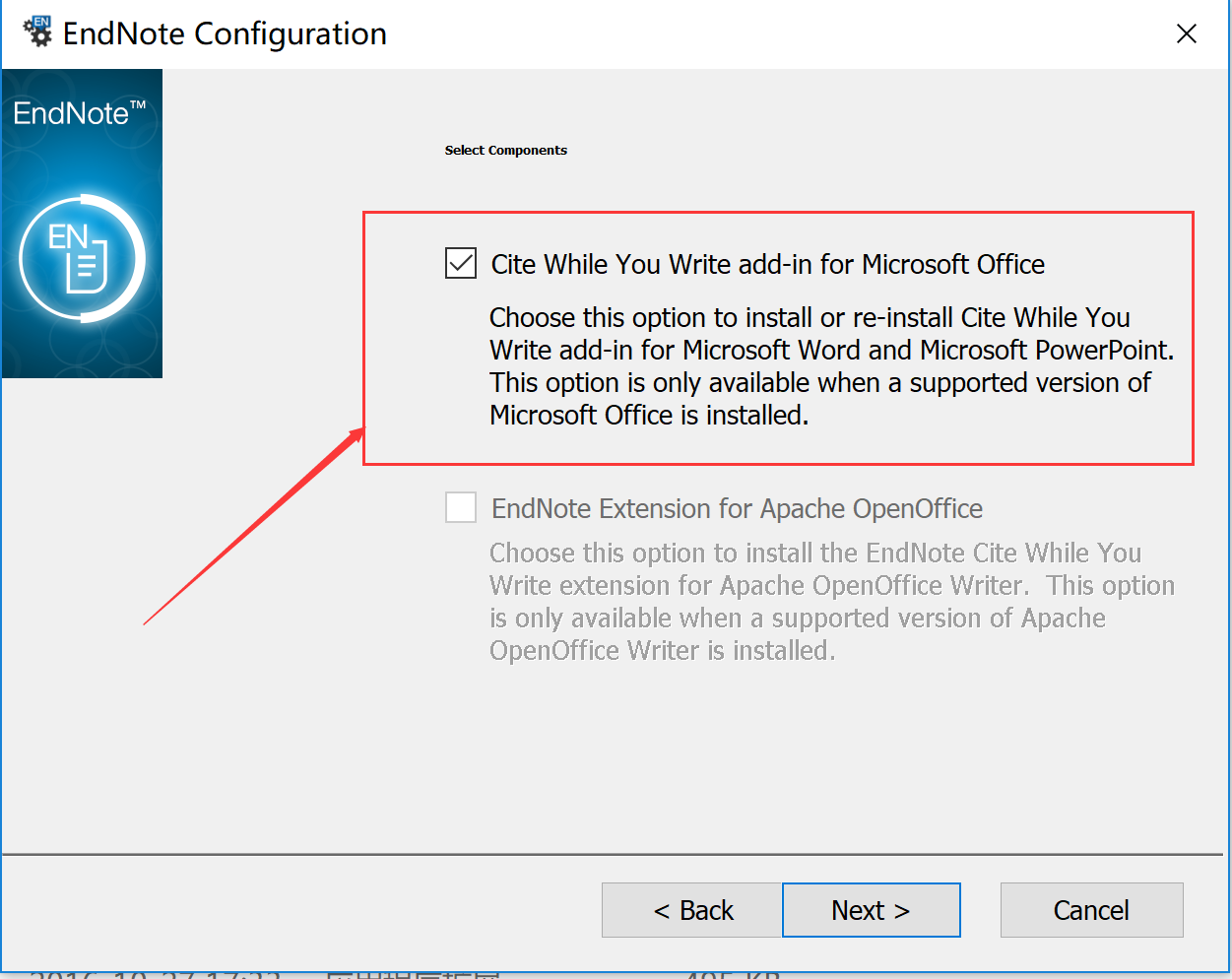Go back with the '< Back' button
This screenshot has height=979, width=1232.
coord(692,910)
